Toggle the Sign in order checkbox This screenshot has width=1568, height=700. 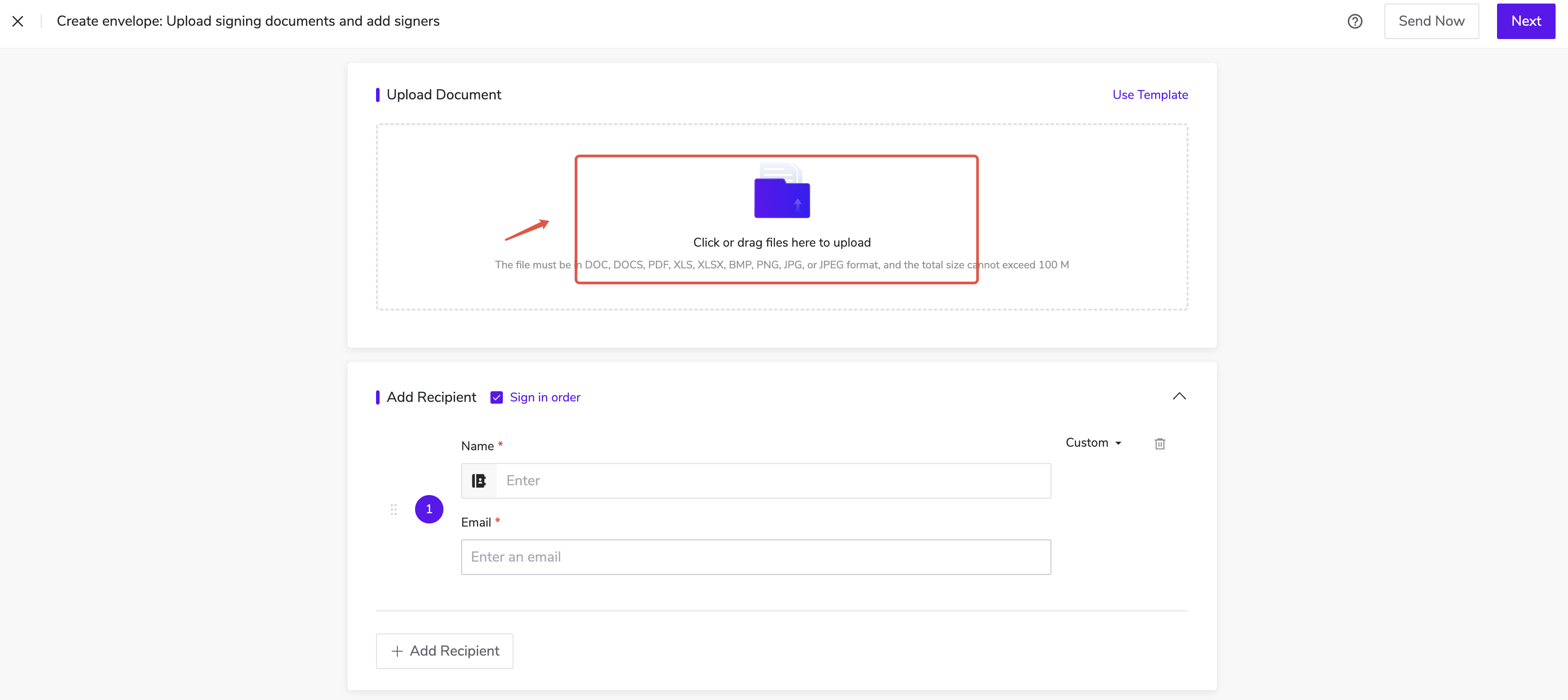pyautogui.click(x=496, y=397)
